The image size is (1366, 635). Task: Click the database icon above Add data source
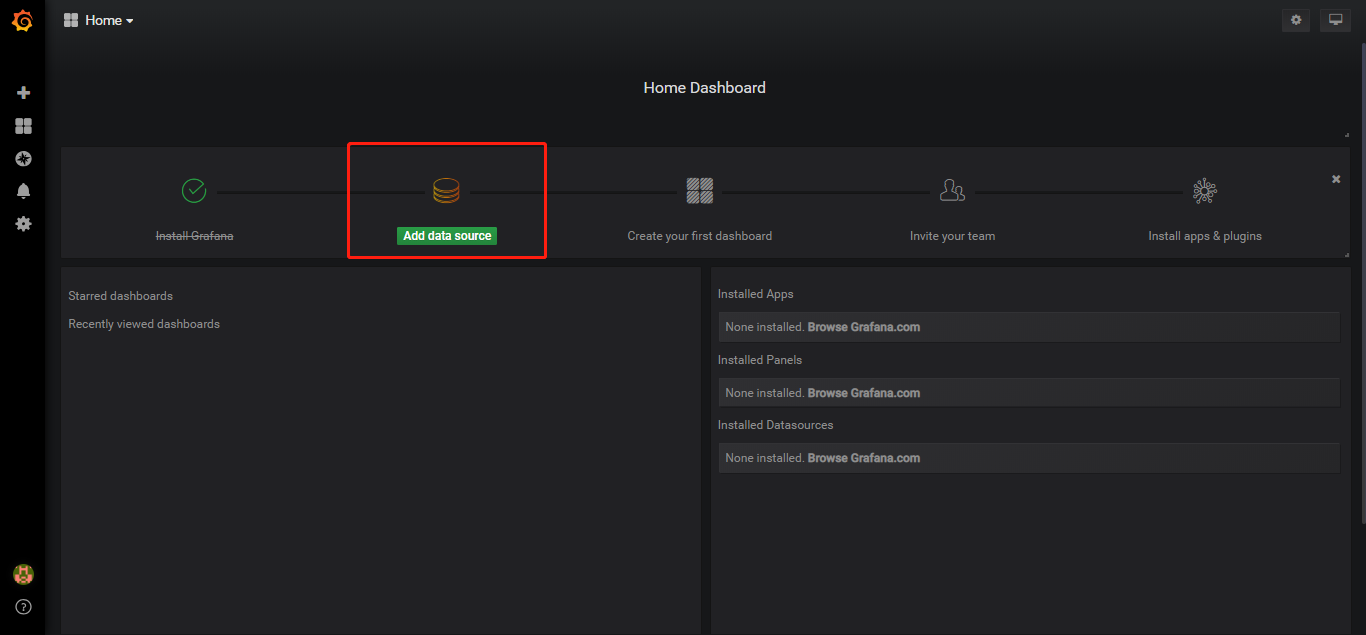(x=446, y=190)
